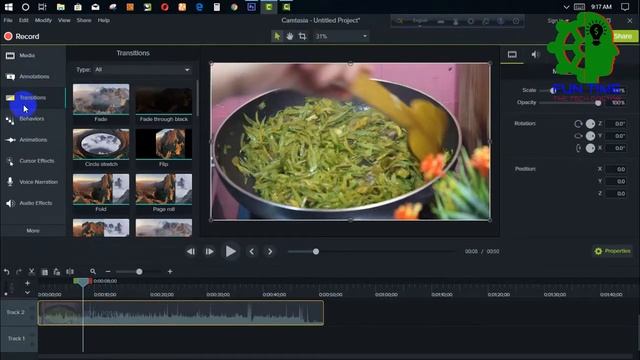Select the Track 2 header
Screen dimensions: 640x360
(18, 313)
